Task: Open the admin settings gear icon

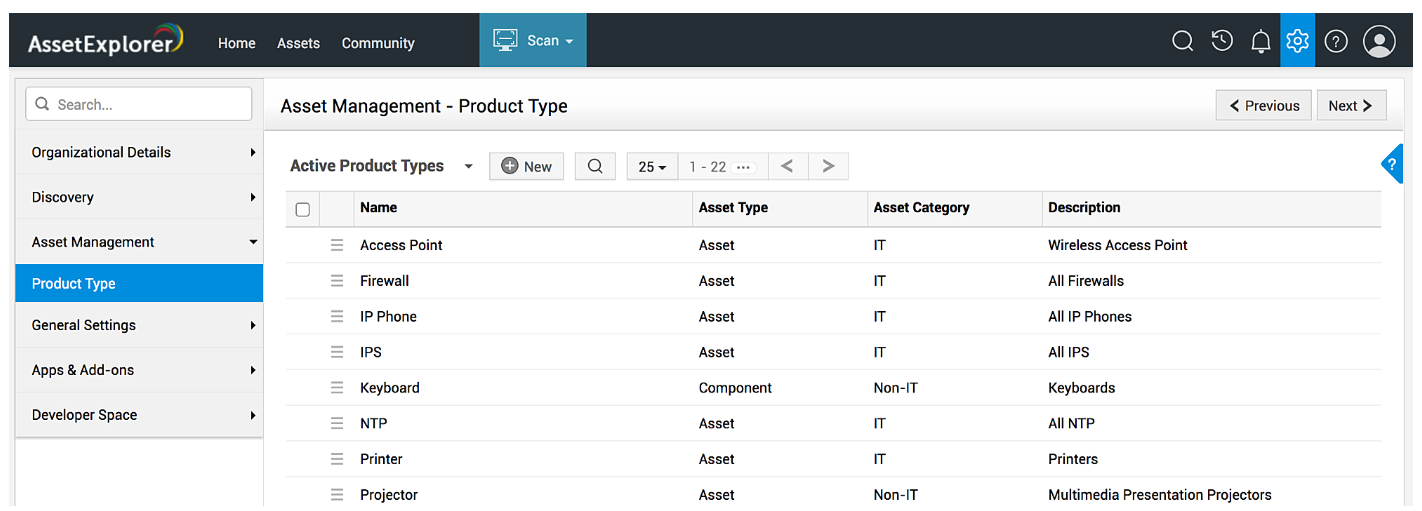Action: click(1297, 41)
